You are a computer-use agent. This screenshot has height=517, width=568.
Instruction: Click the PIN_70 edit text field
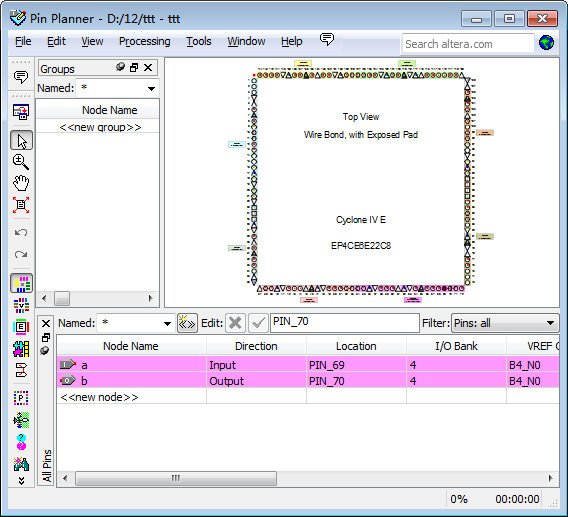click(345, 322)
